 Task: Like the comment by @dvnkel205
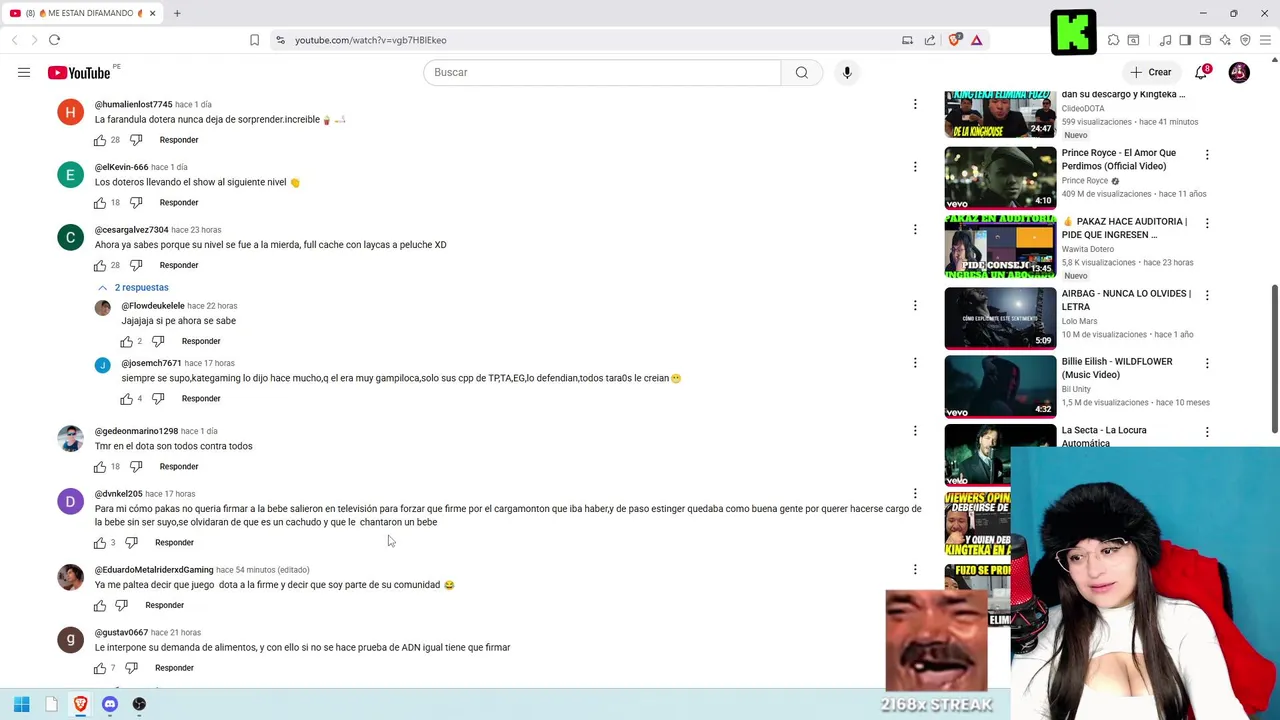tap(100, 543)
